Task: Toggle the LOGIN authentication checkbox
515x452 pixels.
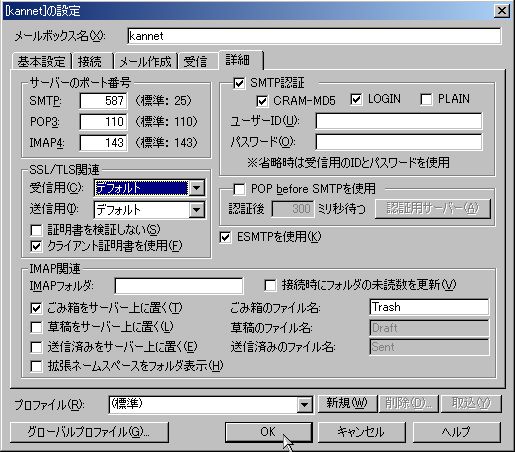Action: point(356,99)
